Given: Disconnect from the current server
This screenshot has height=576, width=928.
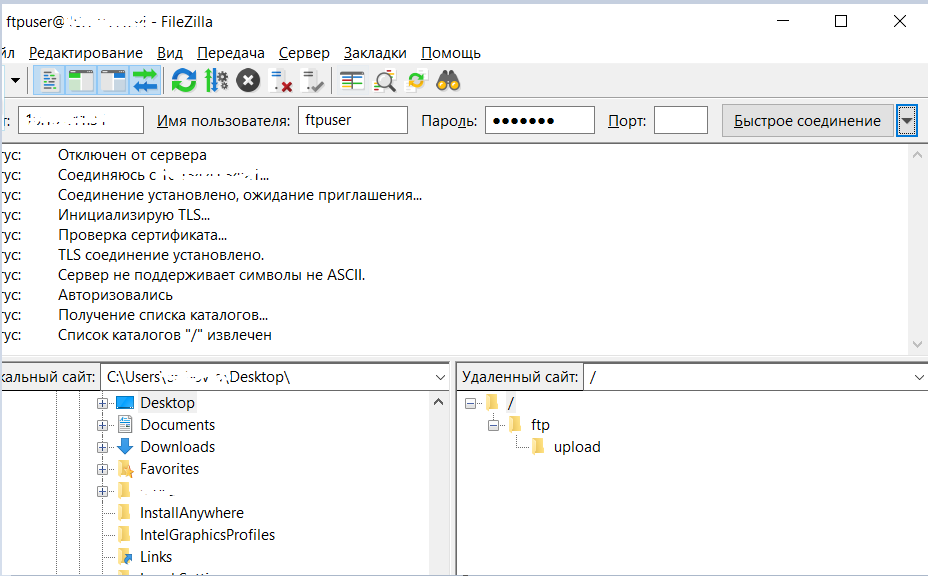Looking at the screenshot, I should click(x=281, y=80).
